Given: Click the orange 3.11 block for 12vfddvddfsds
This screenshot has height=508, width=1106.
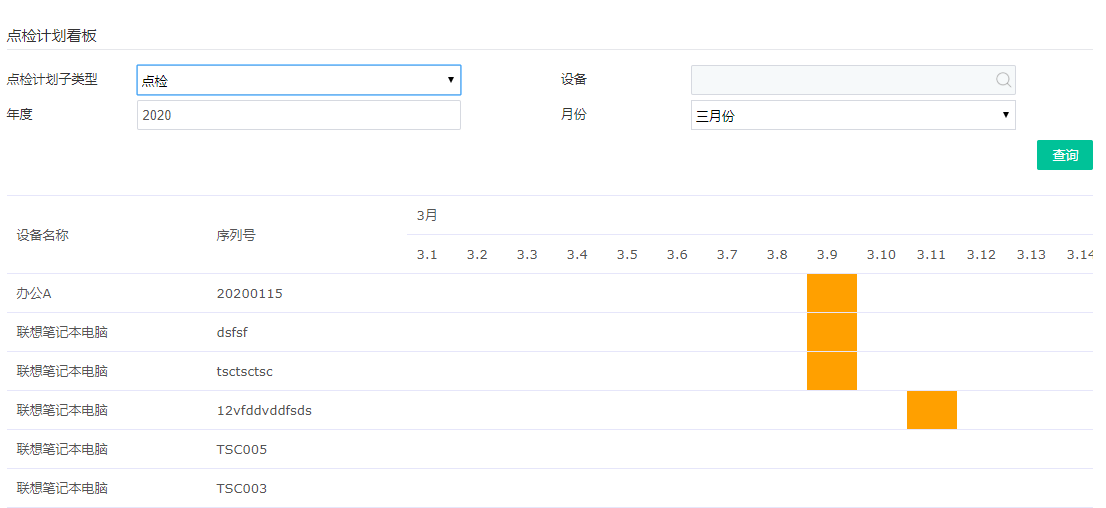Looking at the screenshot, I should point(931,410).
